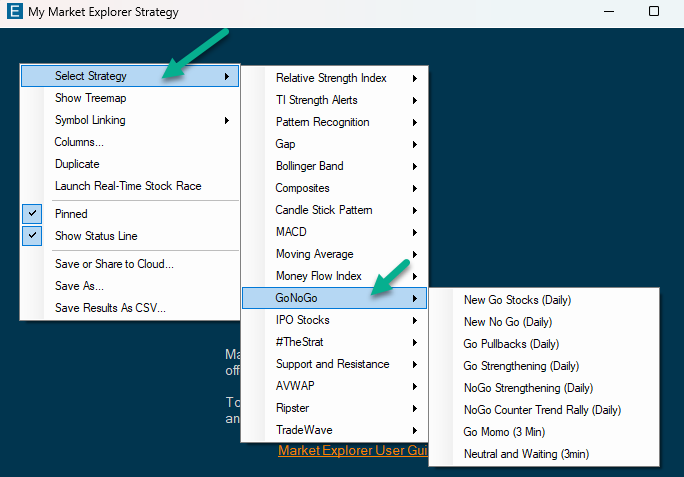Maximize the Market Explorer window

click(654, 12)
